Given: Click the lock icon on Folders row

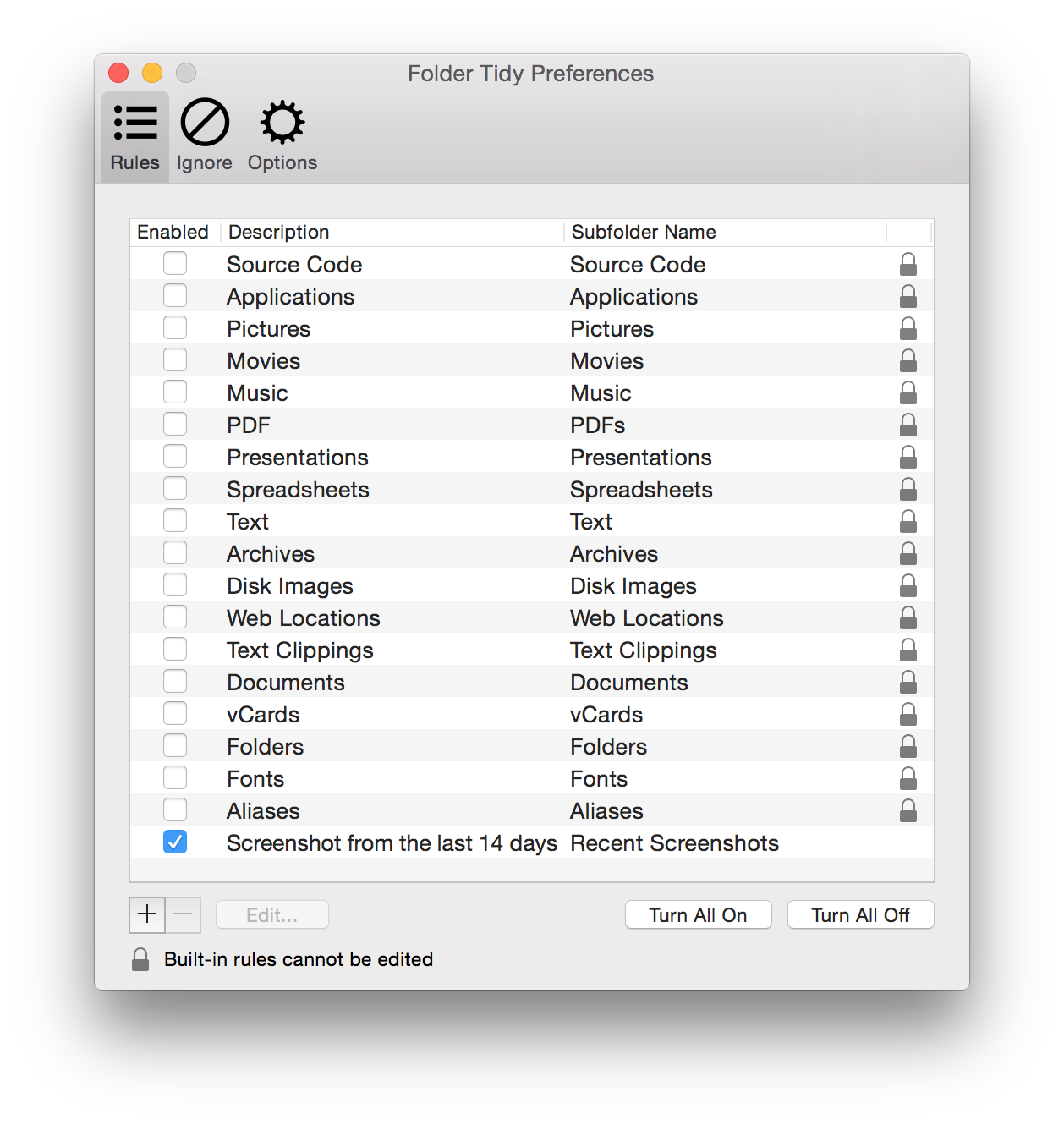Looking at the screenshot, I should click(908, 746).
